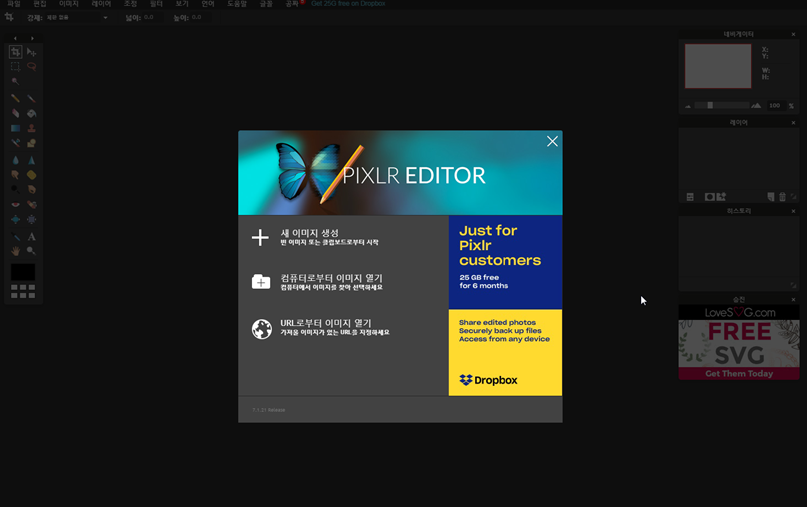Image resolution: width=807 pixels, height=507 pixels.
Task: Expand the 강제 constraint dropdown
Action: click(77, 18)
